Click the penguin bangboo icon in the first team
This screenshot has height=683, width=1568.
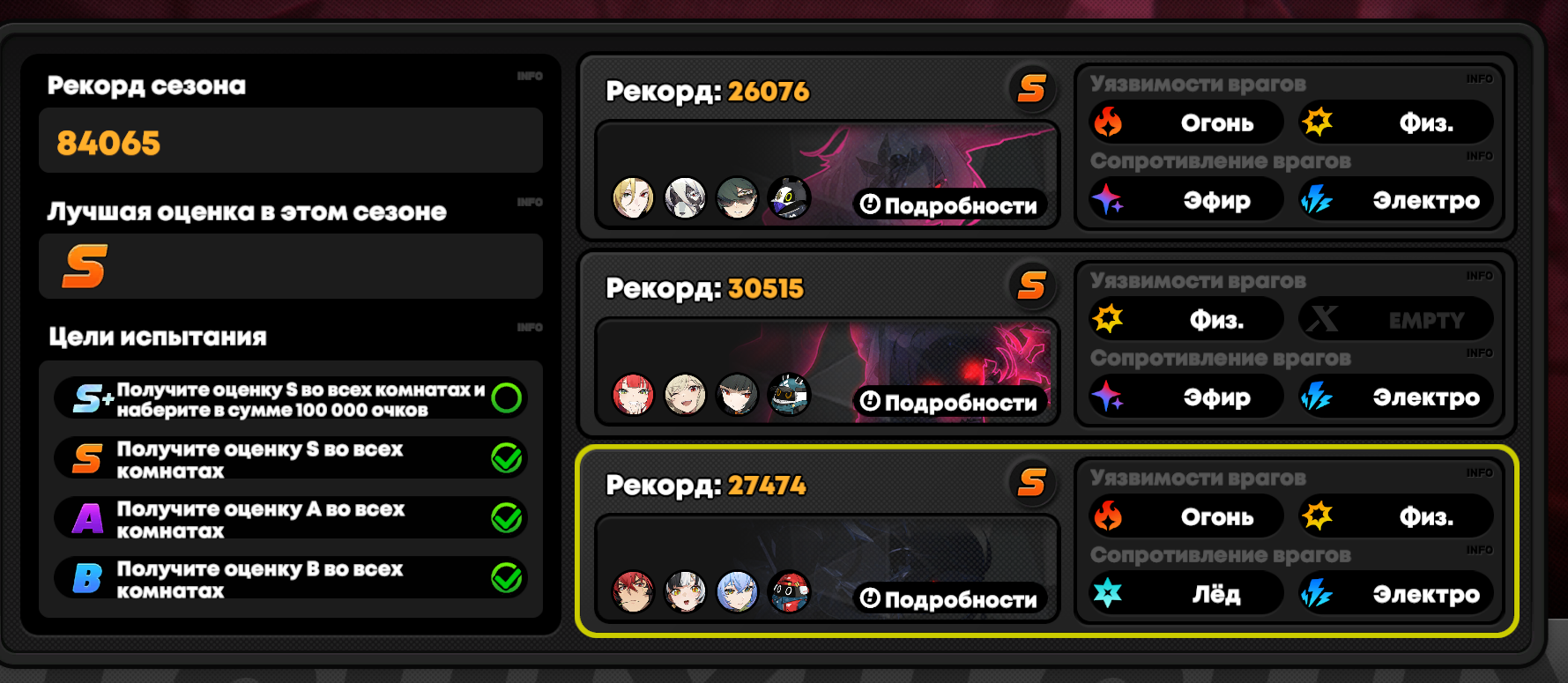(788, 197)
